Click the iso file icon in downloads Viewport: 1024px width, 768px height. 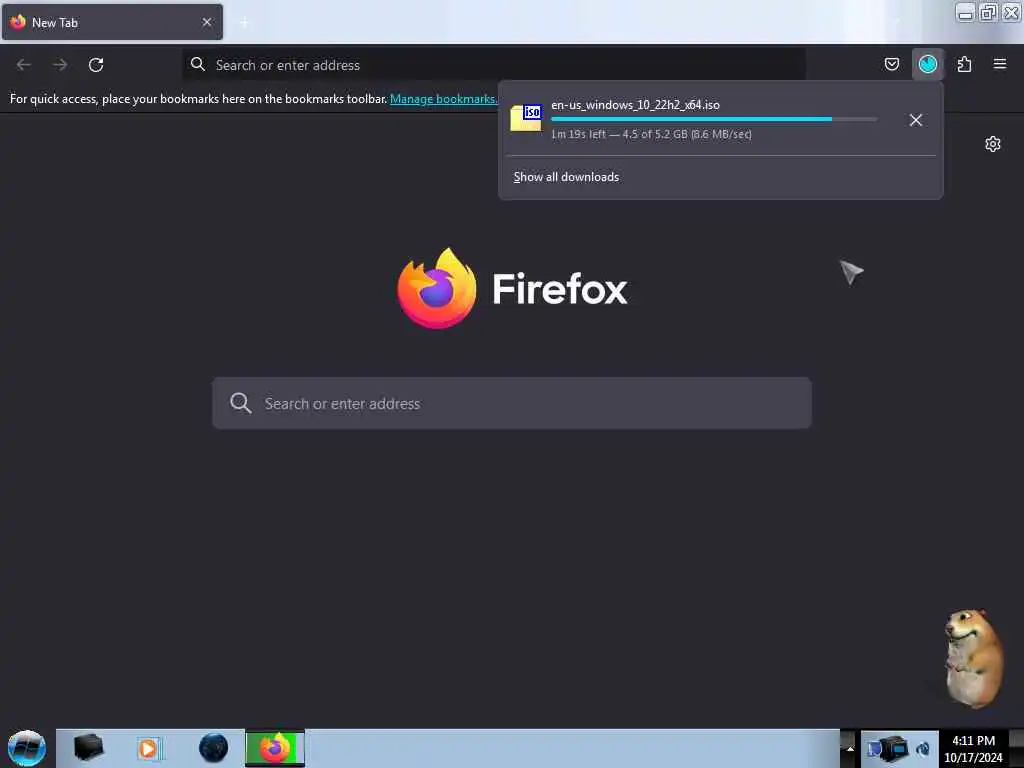pos(526,118)
